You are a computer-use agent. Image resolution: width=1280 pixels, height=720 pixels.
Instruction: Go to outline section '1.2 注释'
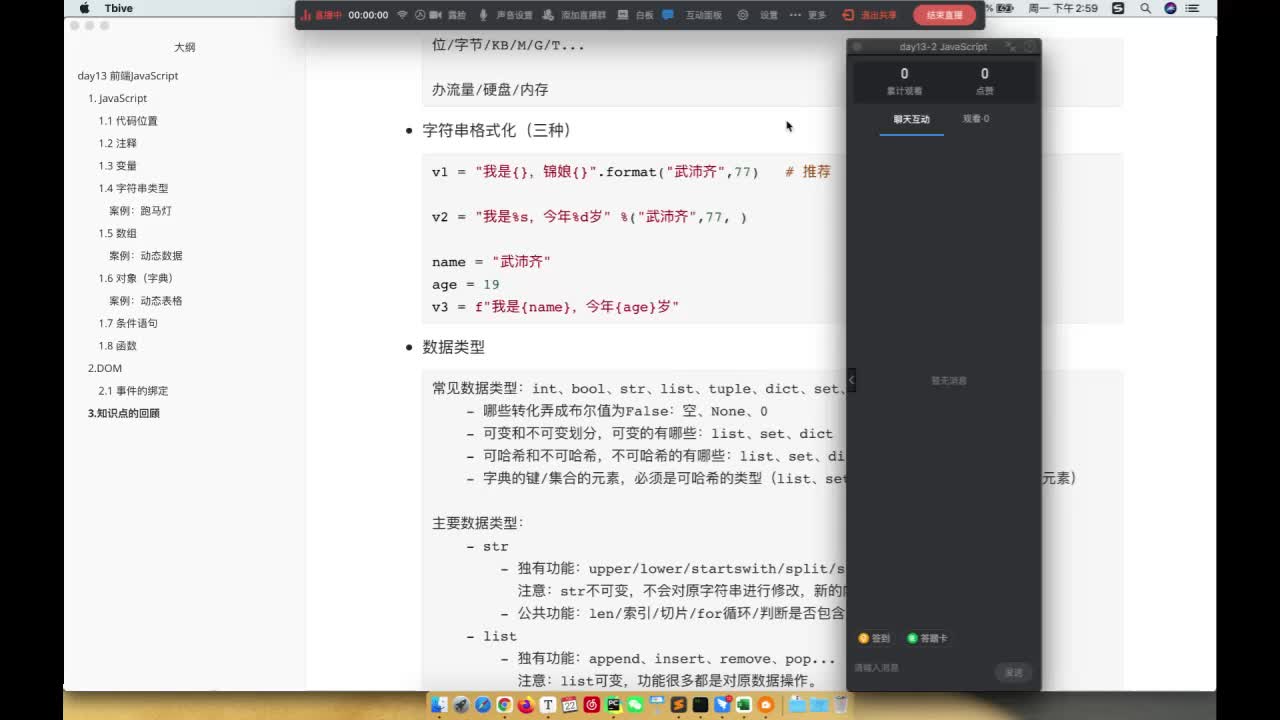tap(117, 143)
